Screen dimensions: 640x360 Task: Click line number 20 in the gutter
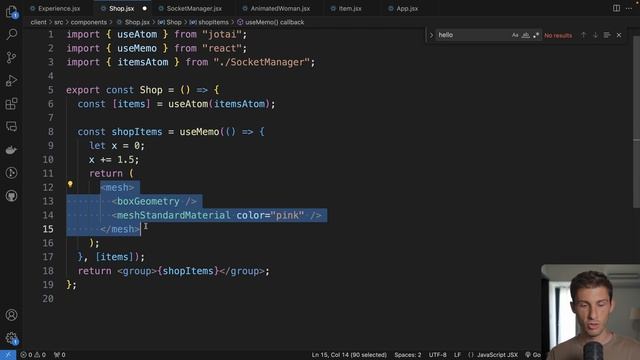click(x=48, y=298)
